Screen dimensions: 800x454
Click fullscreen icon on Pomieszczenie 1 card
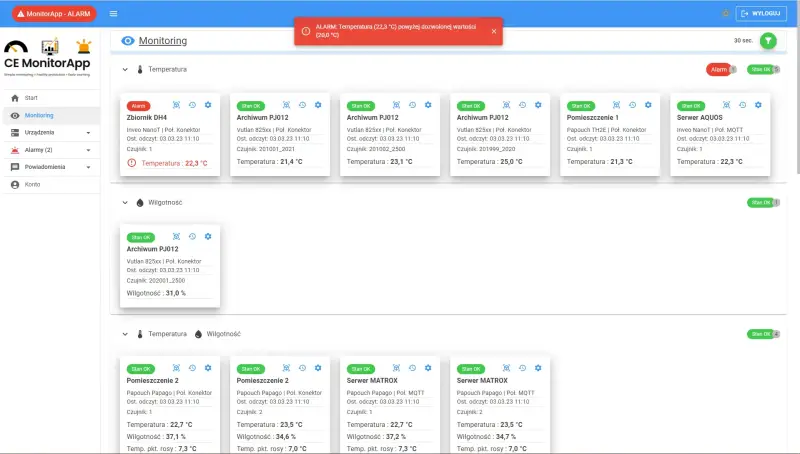click(x=616, y=105)
